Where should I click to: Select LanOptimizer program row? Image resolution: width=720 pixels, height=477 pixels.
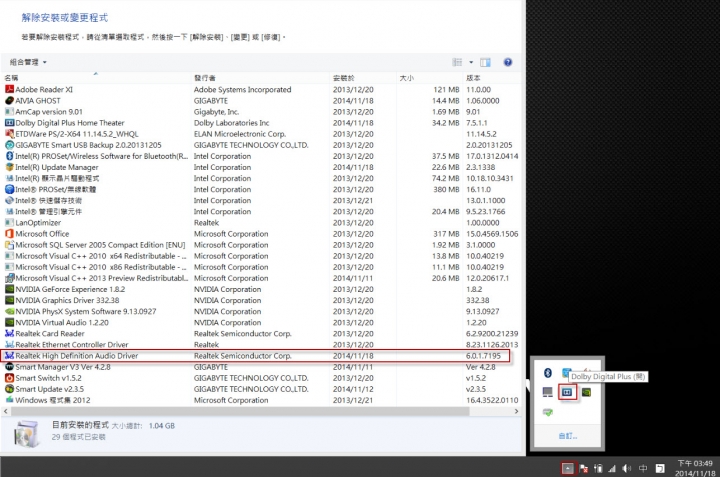tap(262, 223)
